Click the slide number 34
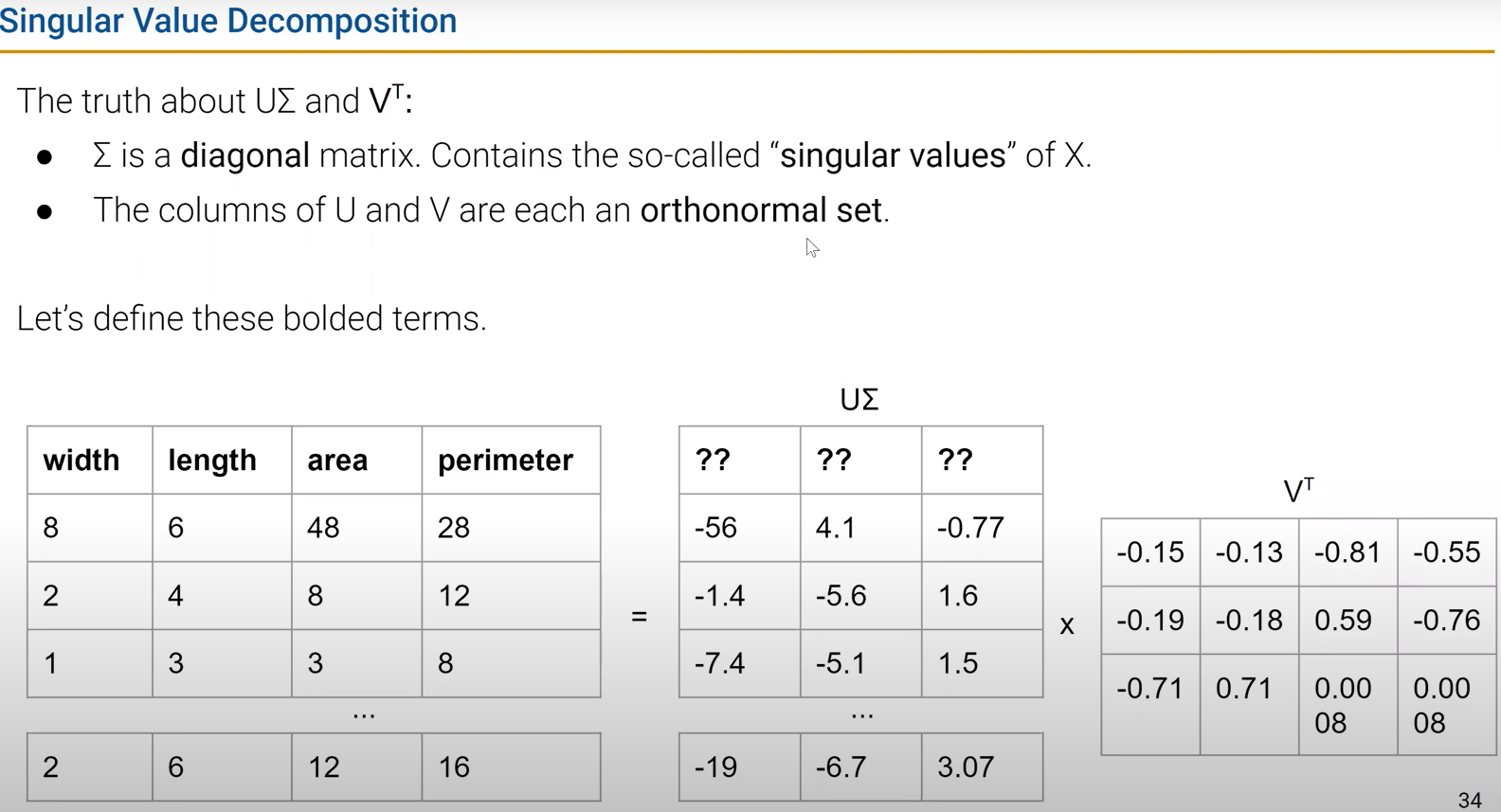Screen dimensions: 1501x812 [x=1470, y=800]
